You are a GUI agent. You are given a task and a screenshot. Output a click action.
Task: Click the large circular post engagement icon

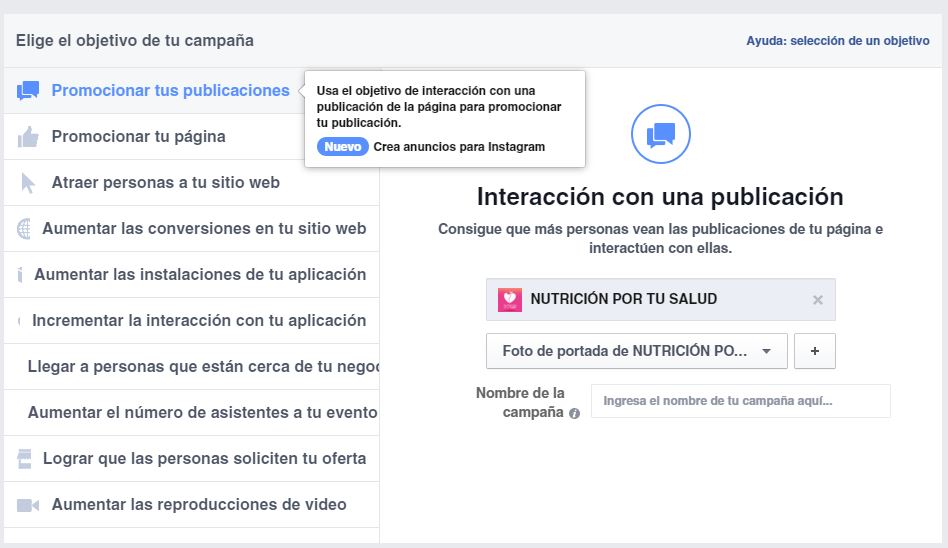(x=660, y=134)
